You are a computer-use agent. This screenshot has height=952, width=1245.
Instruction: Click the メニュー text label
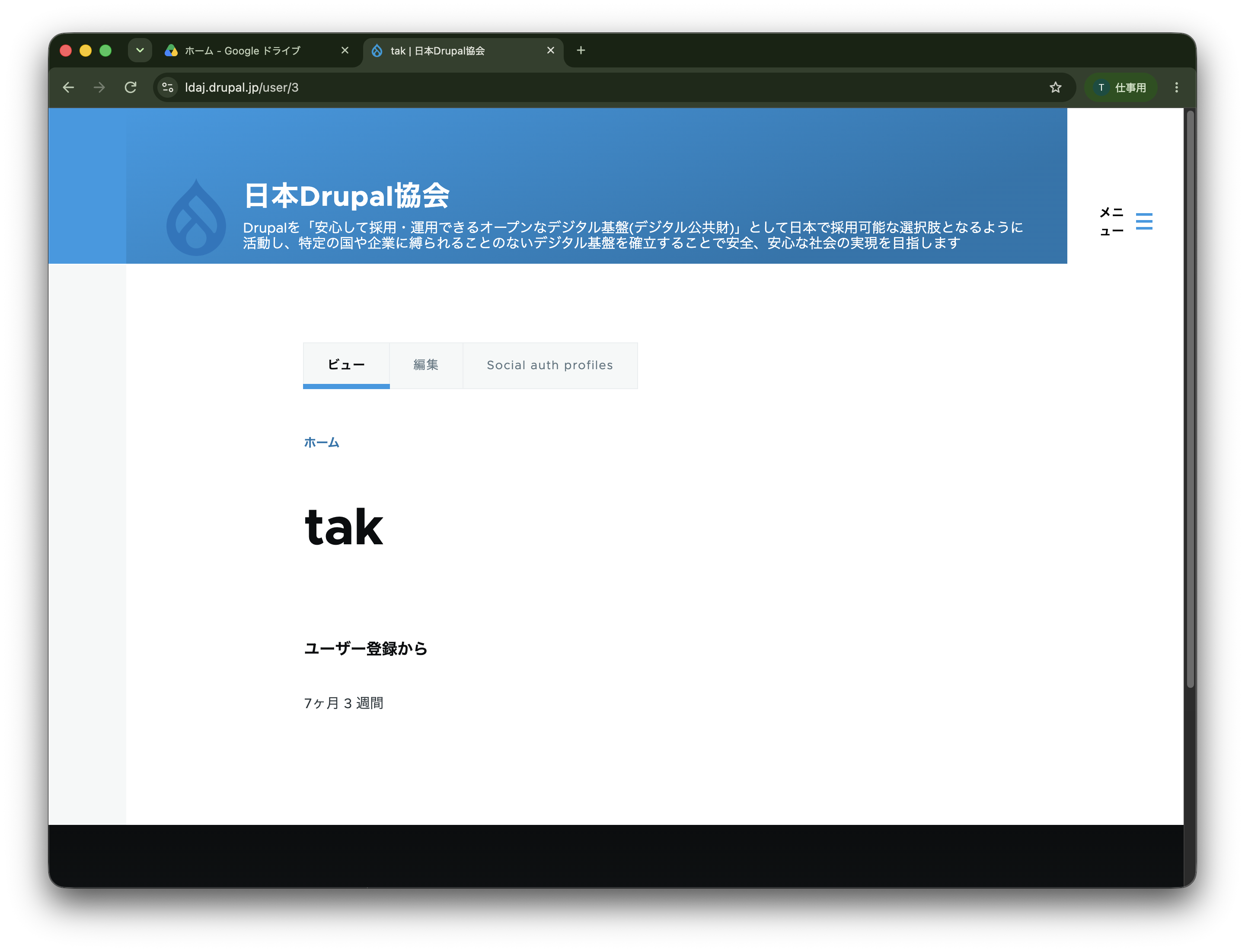click(x=1111, y=221)
